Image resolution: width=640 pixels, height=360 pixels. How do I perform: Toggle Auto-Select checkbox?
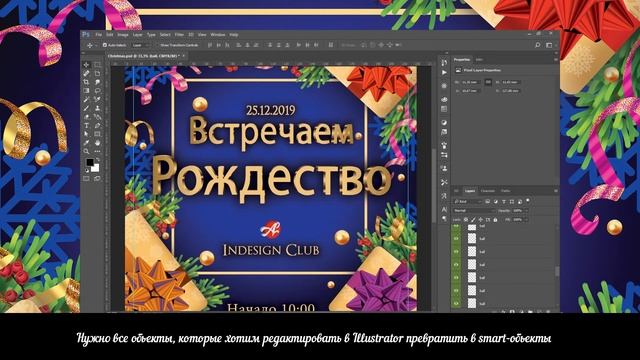(104, 45)
